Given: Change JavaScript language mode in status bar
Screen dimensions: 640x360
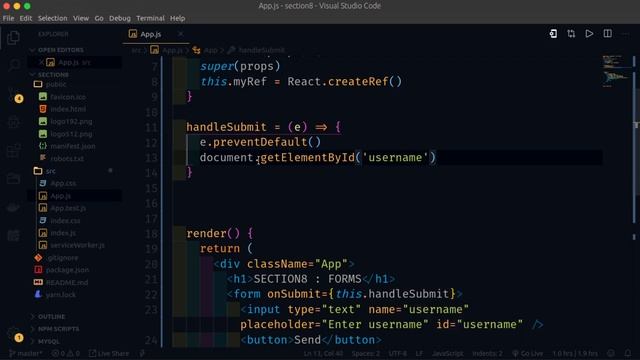Looking at the screenshot, I should click(x=447, y=353).
